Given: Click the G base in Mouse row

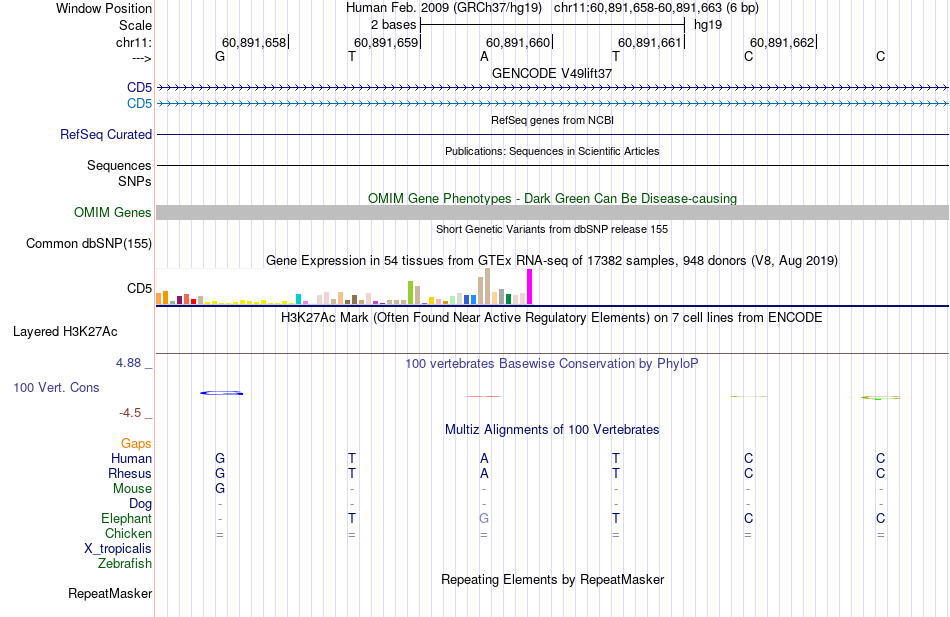Looking at the screenshot, I should click(220, 489).
